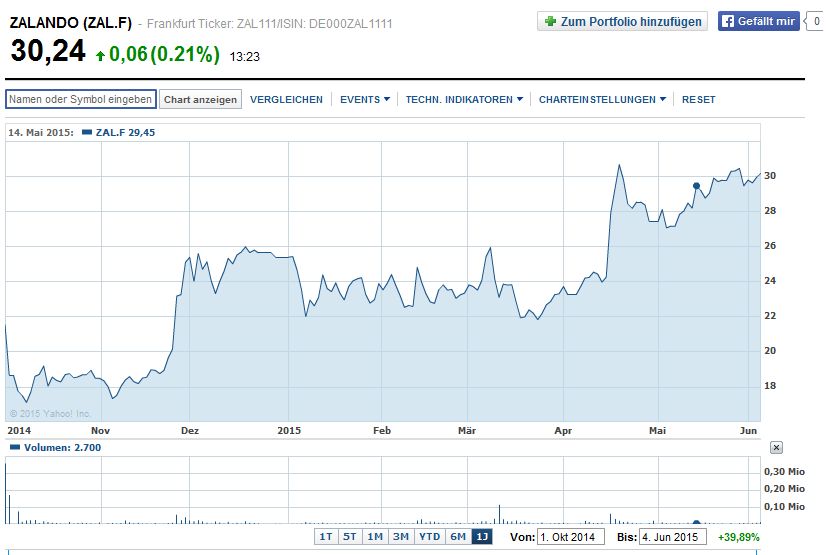
Task: Switch to 6M time range
Action: tap(458, 537)
